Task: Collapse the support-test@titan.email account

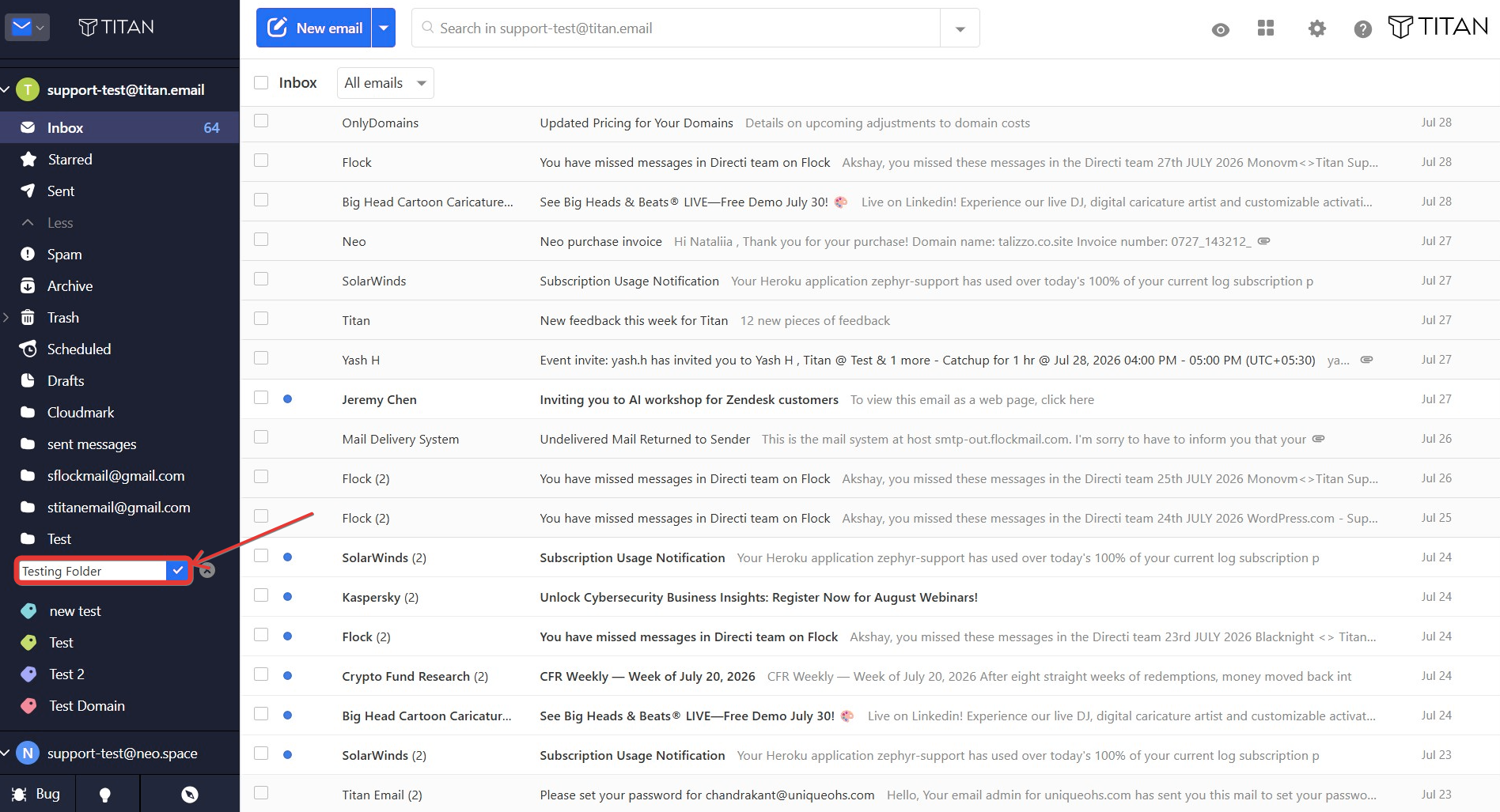Action: [x=6, y=90]
